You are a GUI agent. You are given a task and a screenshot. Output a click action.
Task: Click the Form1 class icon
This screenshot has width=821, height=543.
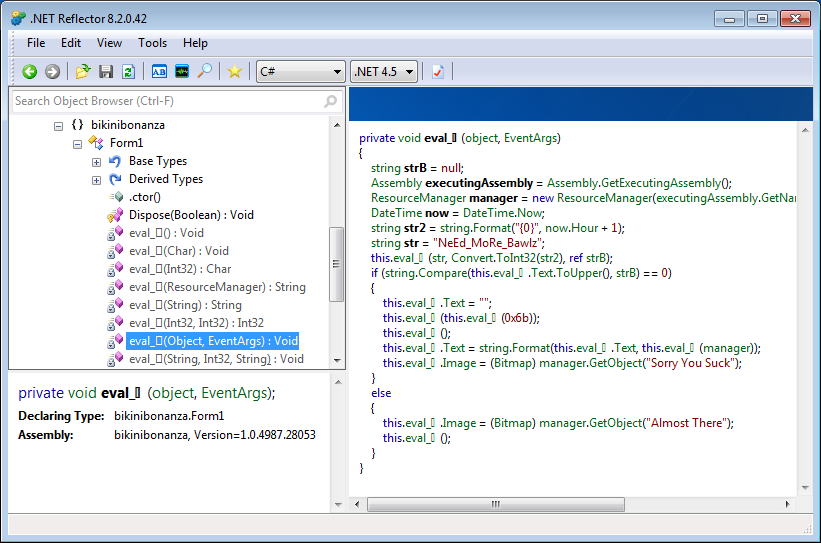click(96, 142)
